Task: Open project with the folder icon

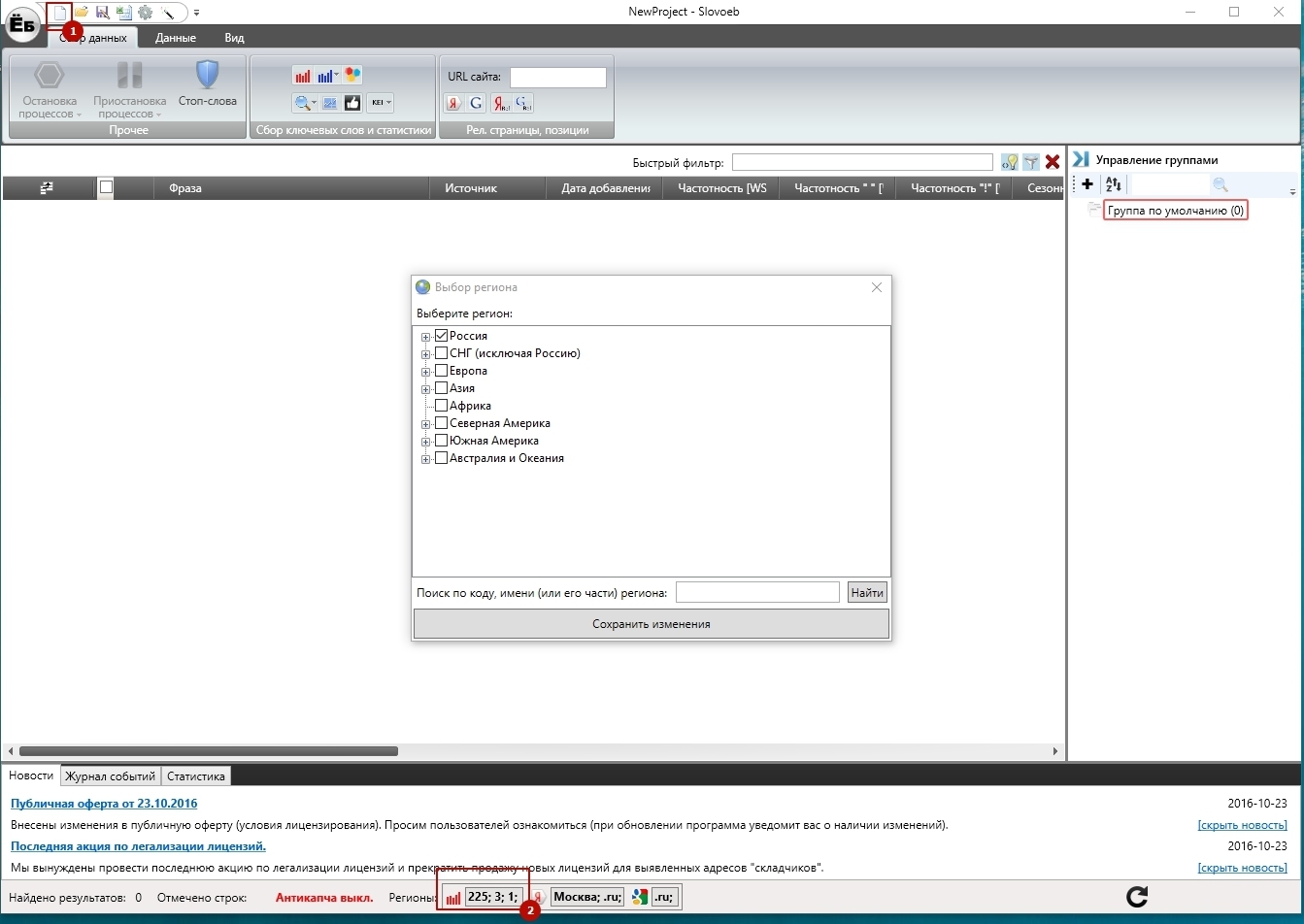Action: (x=82, y=13)
